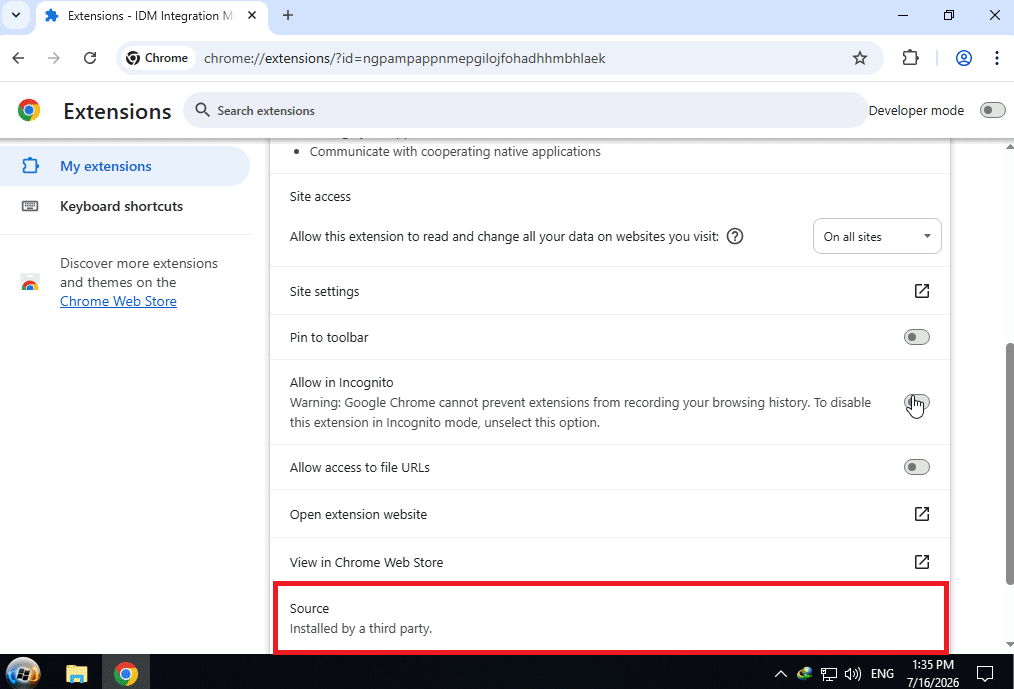Click the Search extensions field
1014x689 pixels.
(x=525, y=111)
